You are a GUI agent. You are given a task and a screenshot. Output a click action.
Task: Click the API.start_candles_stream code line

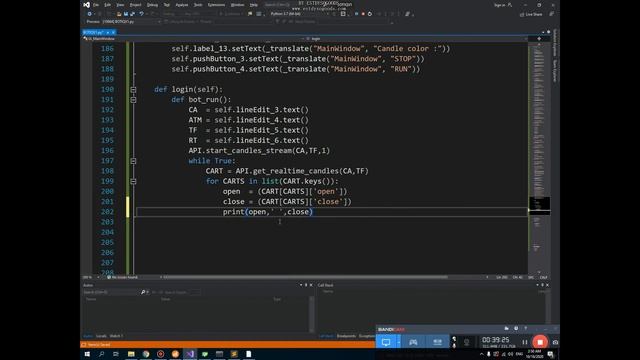[259, 151]
